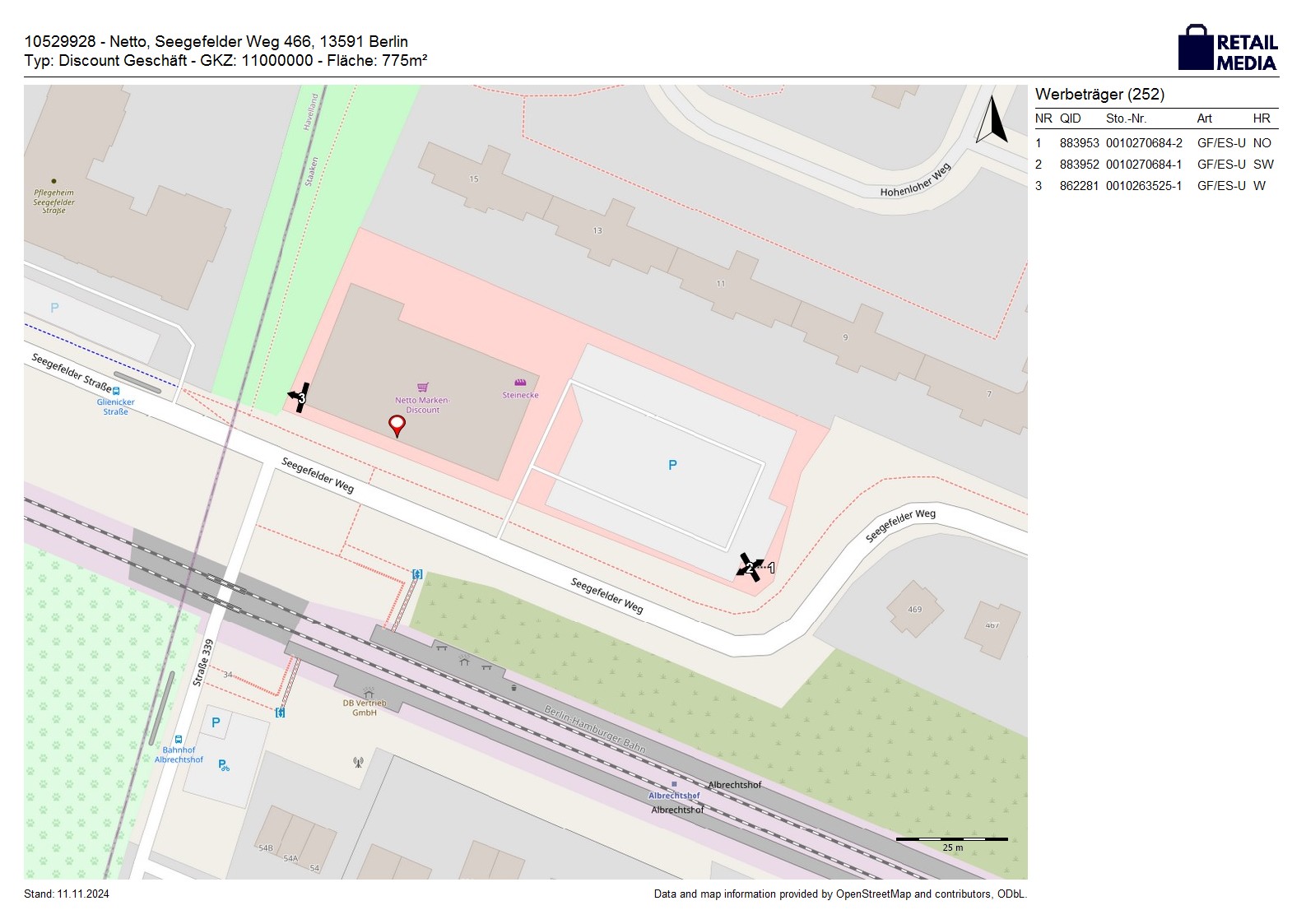This screenshot has height=924, width=1306.
Task: Select advertising marker number 3
Action: pyautogui.click(x=300, y=397)
